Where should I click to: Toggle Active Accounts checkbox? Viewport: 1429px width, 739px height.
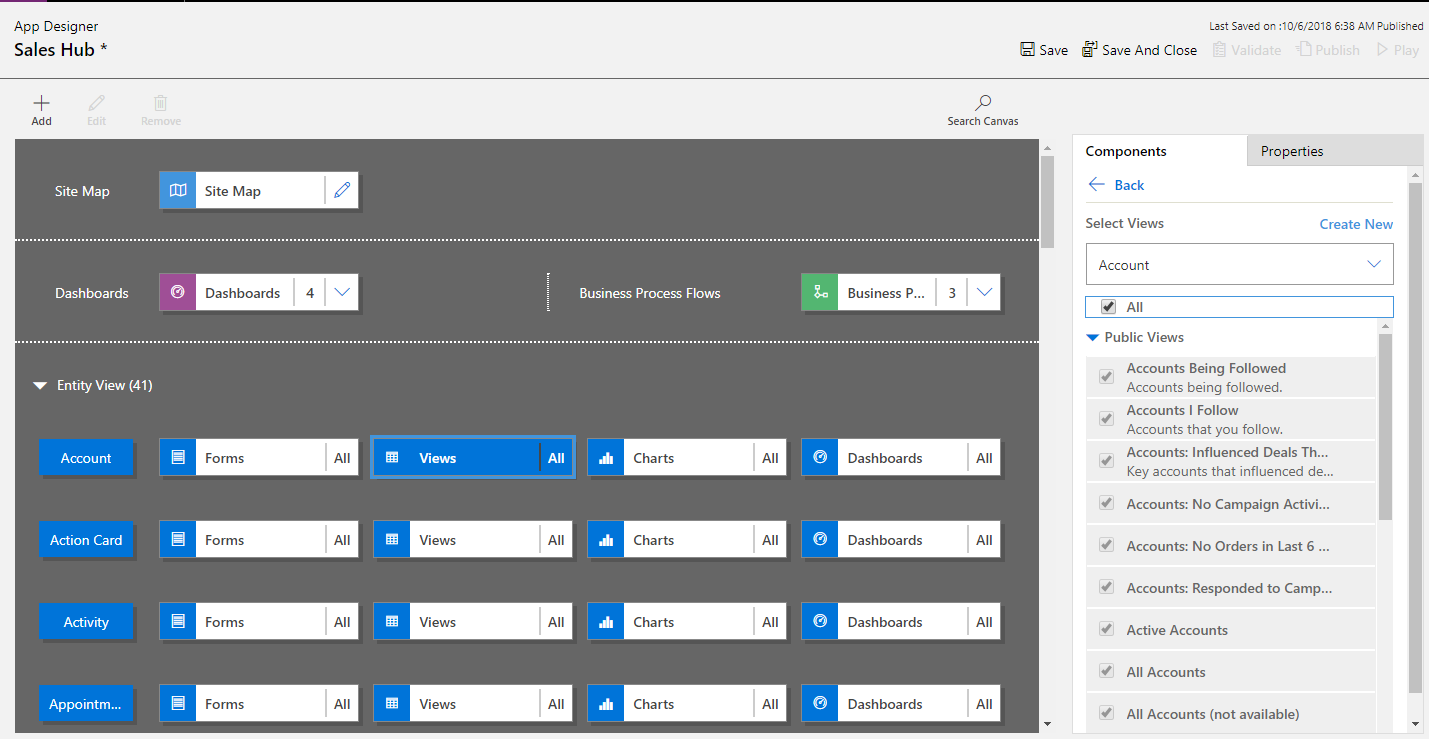click(x=1107, y=629)
